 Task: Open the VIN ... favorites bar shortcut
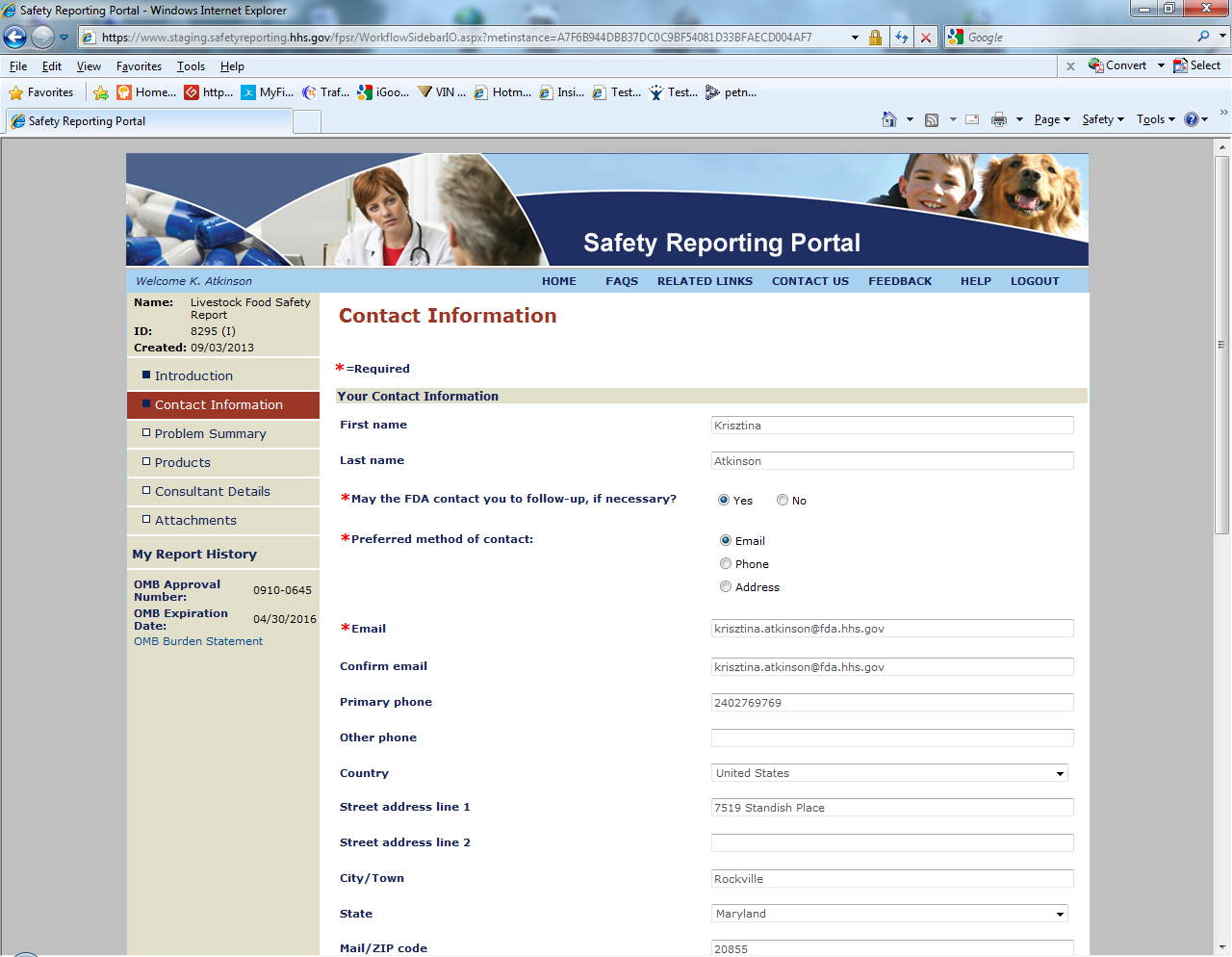(x=442, y=92)
